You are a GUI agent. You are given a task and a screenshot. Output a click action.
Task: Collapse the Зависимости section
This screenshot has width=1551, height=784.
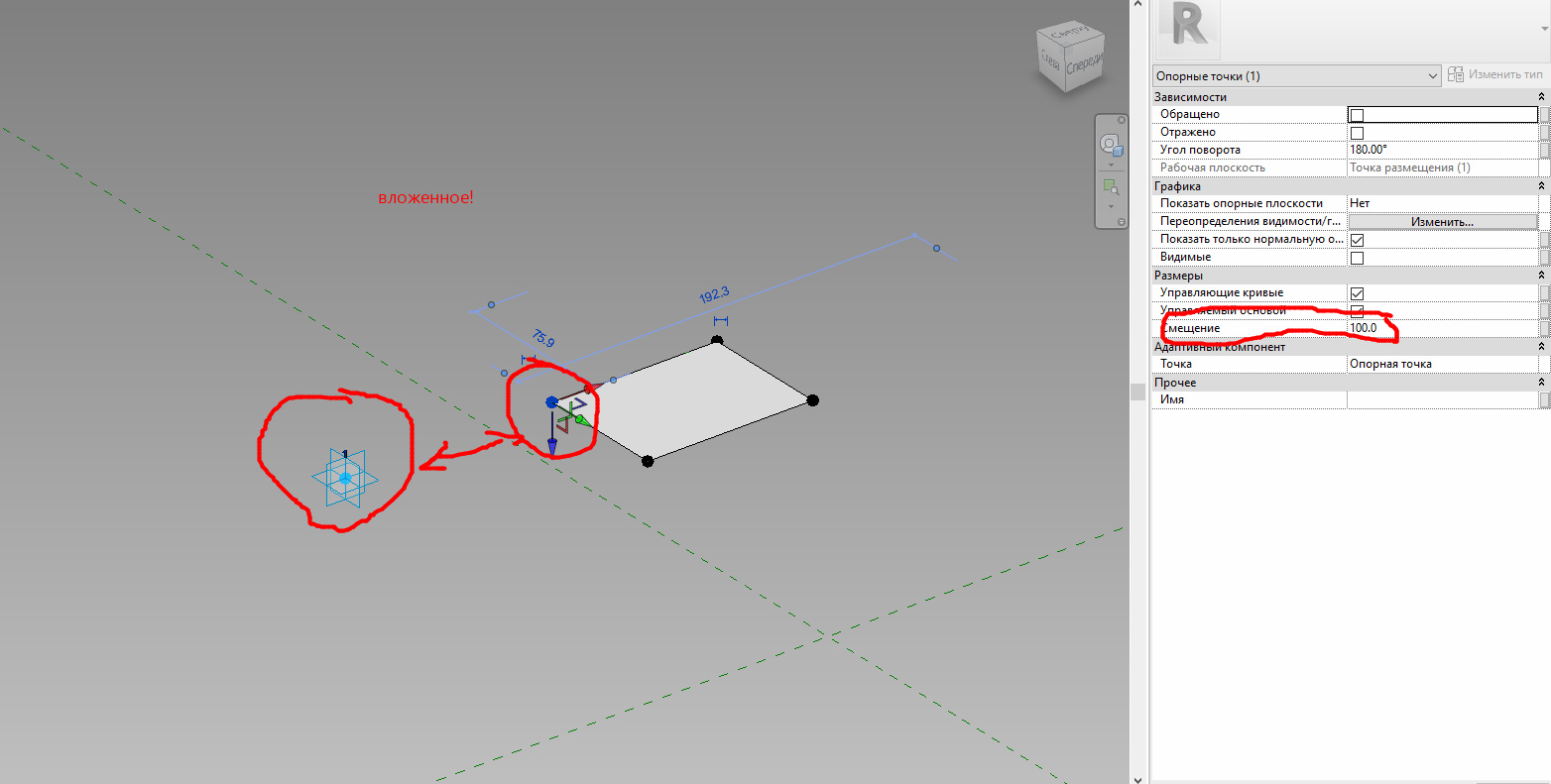[x=1541, y=97]
